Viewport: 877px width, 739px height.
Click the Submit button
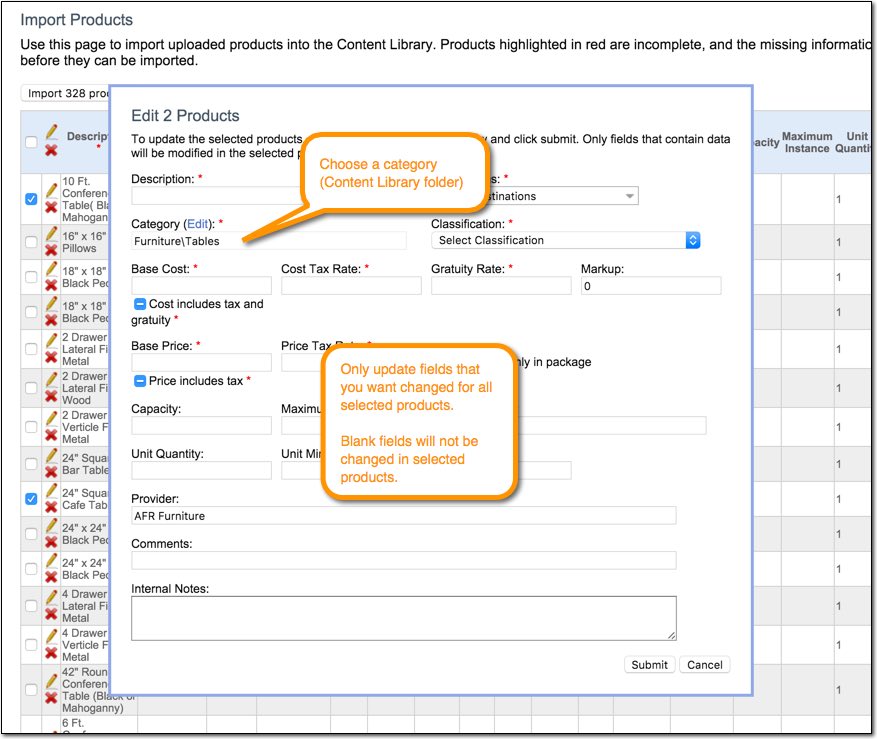649,665
